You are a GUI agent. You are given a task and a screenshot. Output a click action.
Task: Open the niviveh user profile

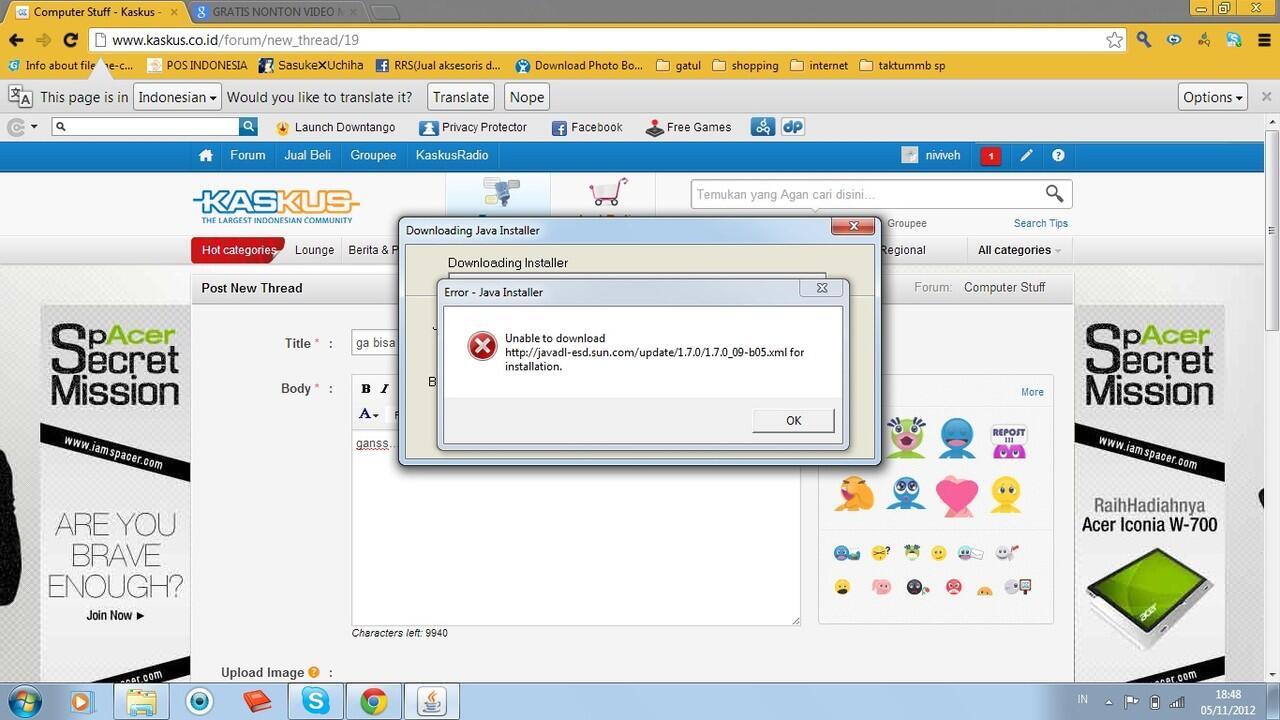pos(931,155)
